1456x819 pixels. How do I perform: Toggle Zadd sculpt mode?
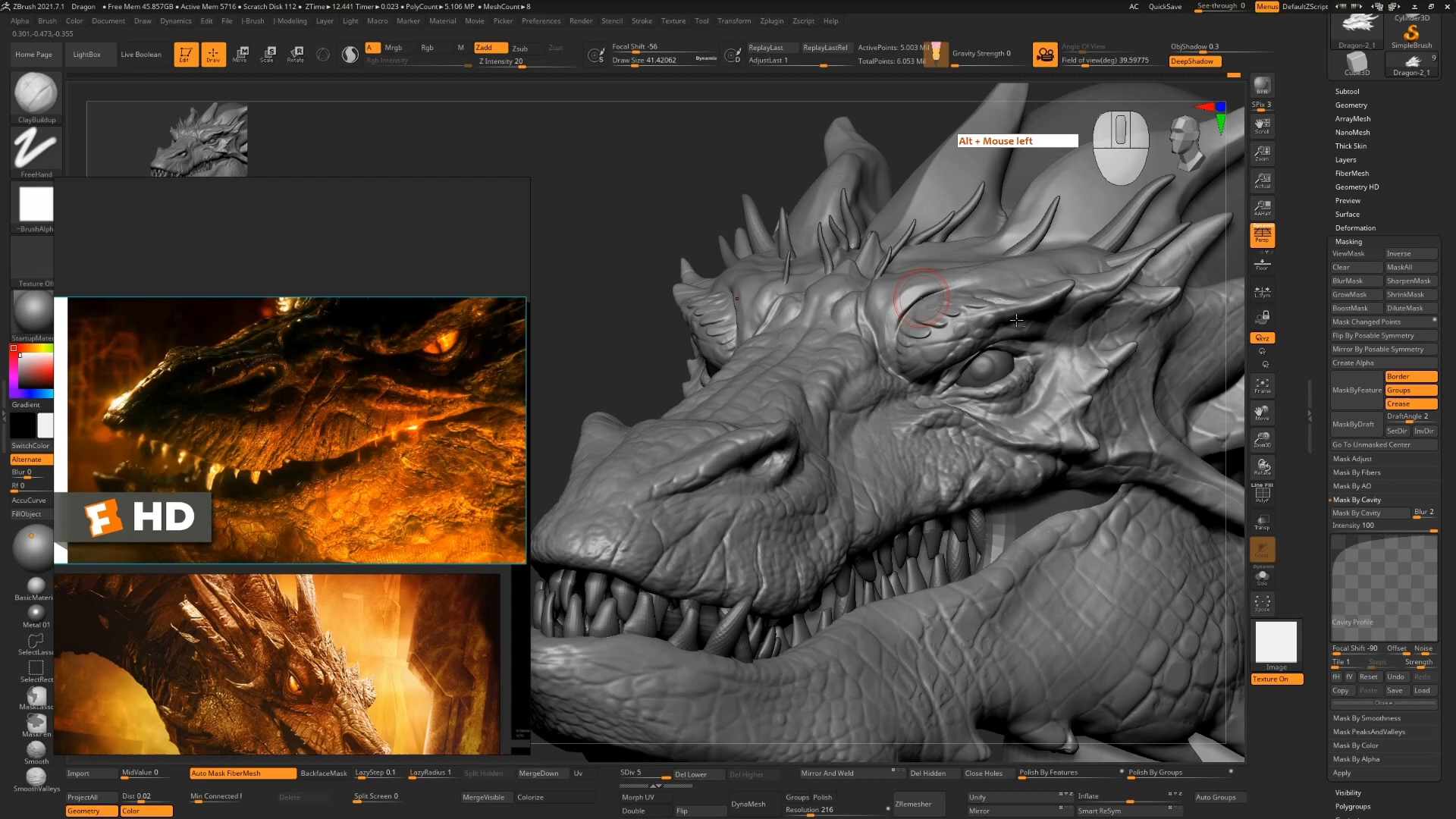tap(490, 47)
